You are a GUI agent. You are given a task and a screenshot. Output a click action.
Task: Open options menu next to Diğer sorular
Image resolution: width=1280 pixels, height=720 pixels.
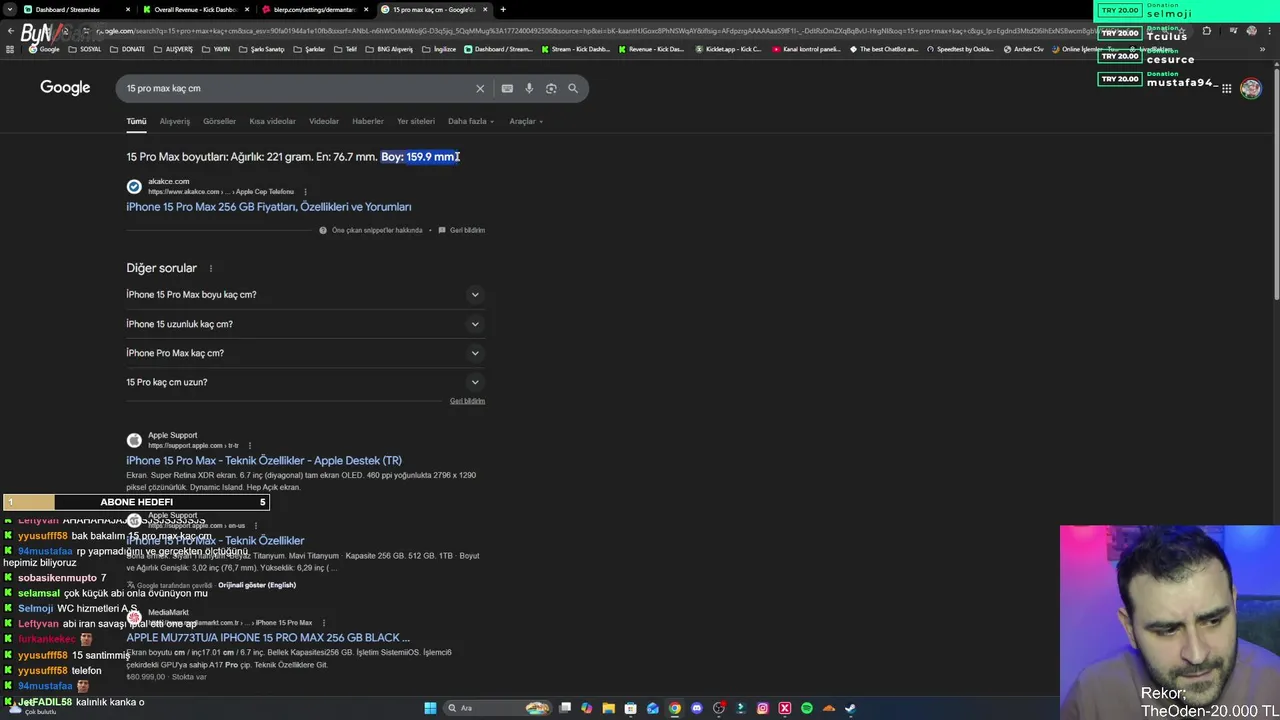[210, 268]
